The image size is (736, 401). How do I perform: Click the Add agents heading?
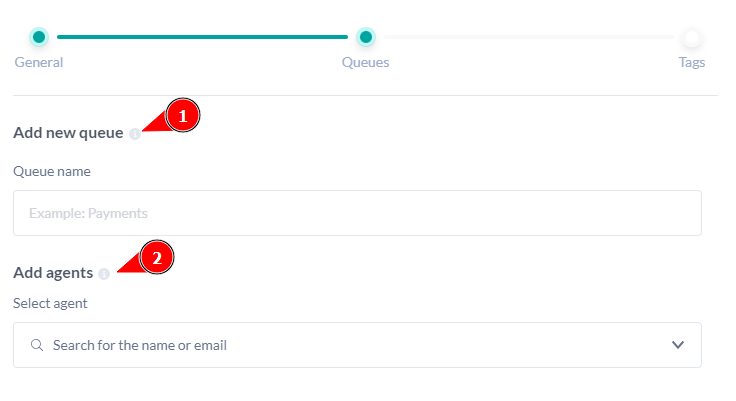pyautogui.click(x=53, y=273)
